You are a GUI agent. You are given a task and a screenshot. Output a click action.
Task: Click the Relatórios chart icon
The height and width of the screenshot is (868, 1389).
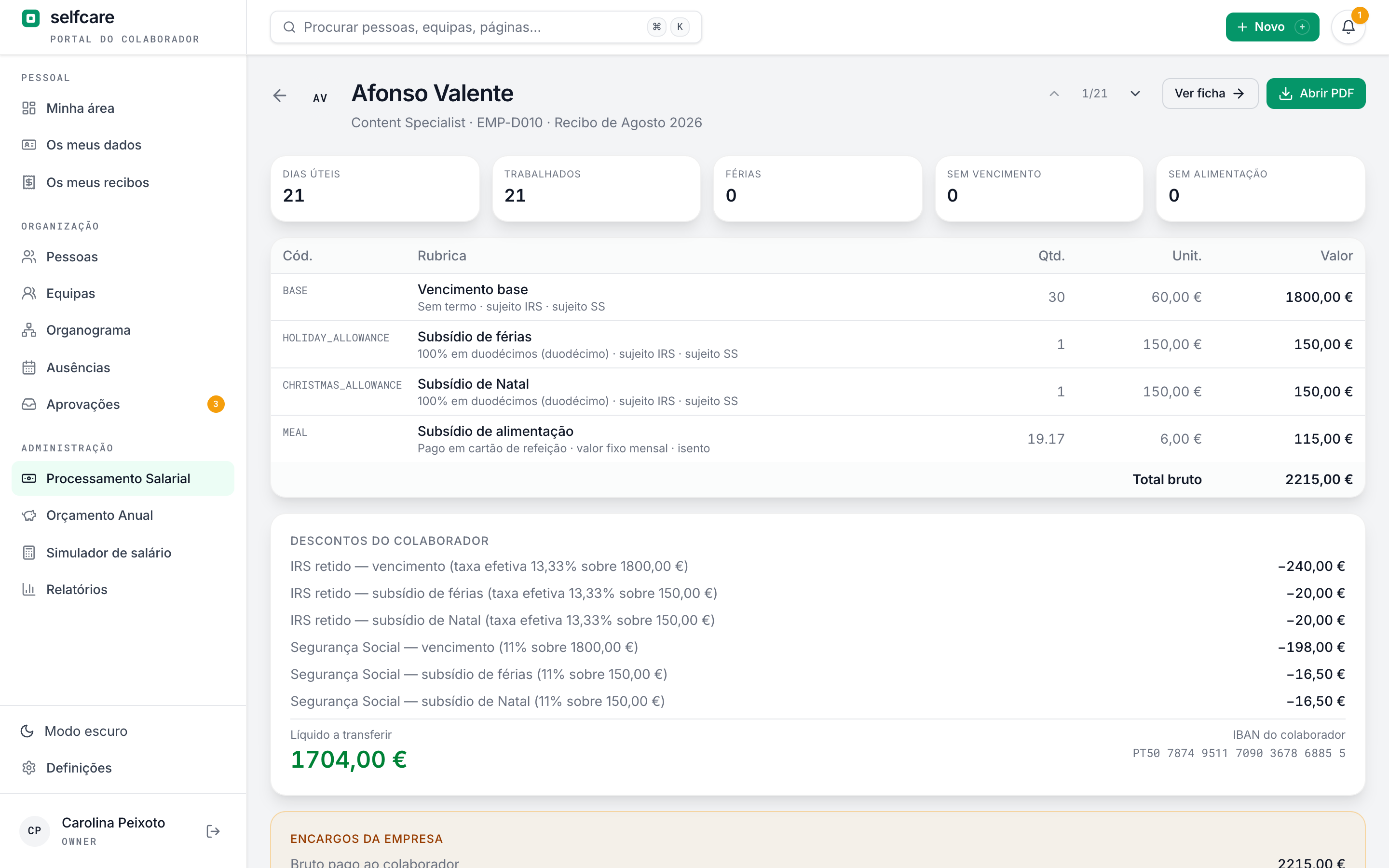(29, 589)
